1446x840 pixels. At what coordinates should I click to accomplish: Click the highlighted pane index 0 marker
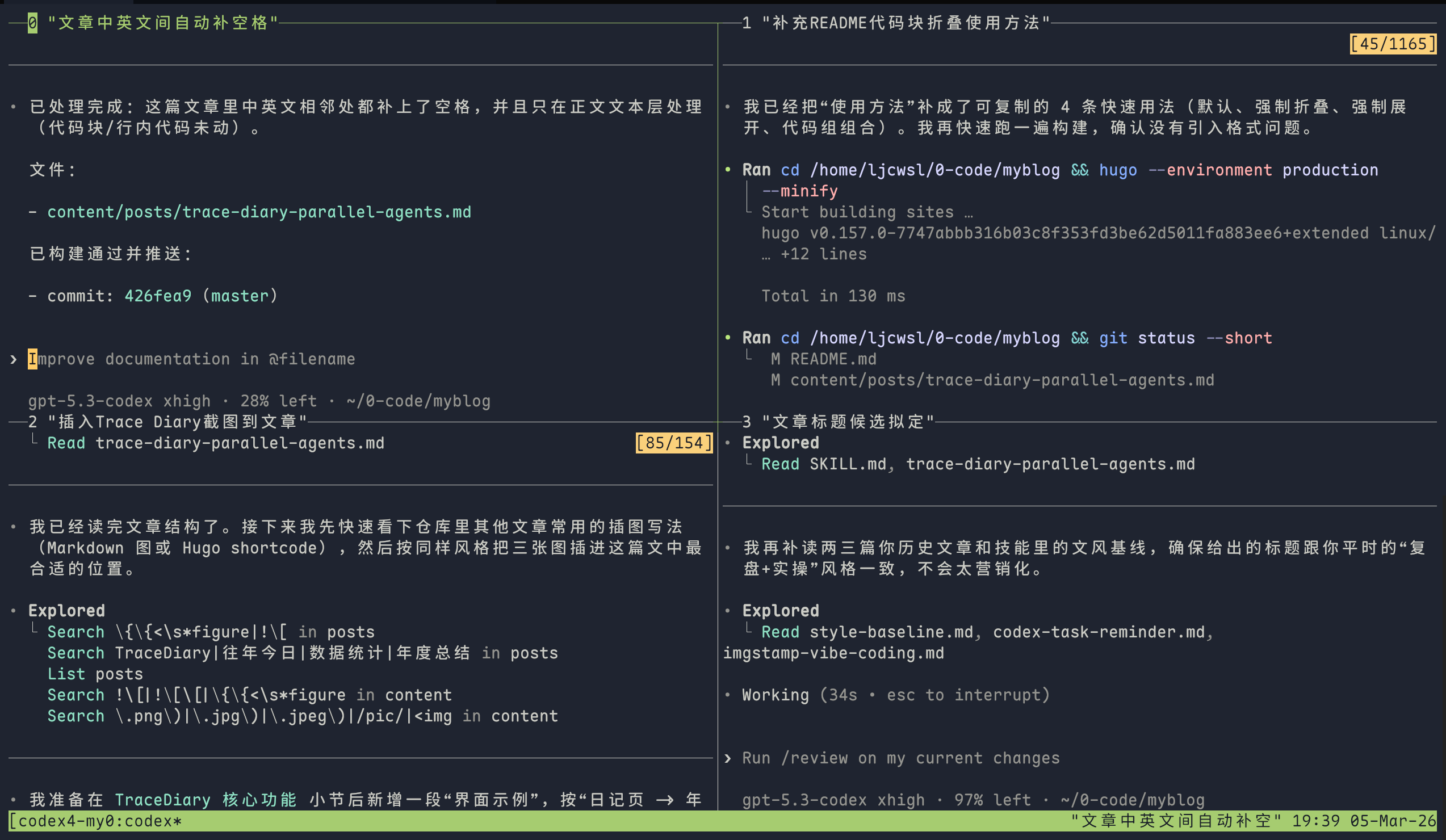(33, 23)
